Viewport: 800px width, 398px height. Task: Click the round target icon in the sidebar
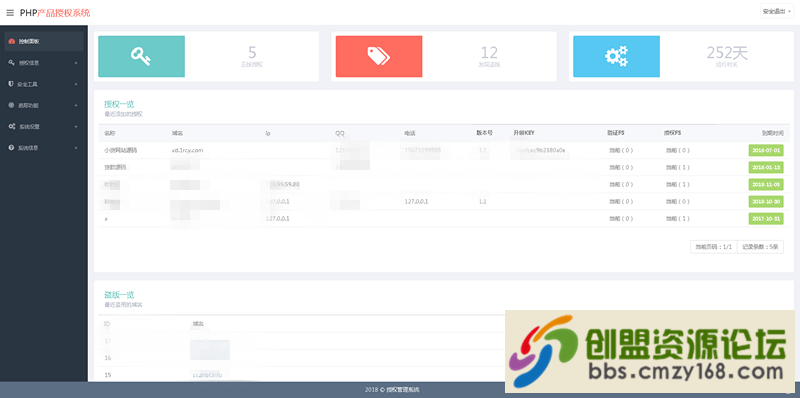coord(12,105)
